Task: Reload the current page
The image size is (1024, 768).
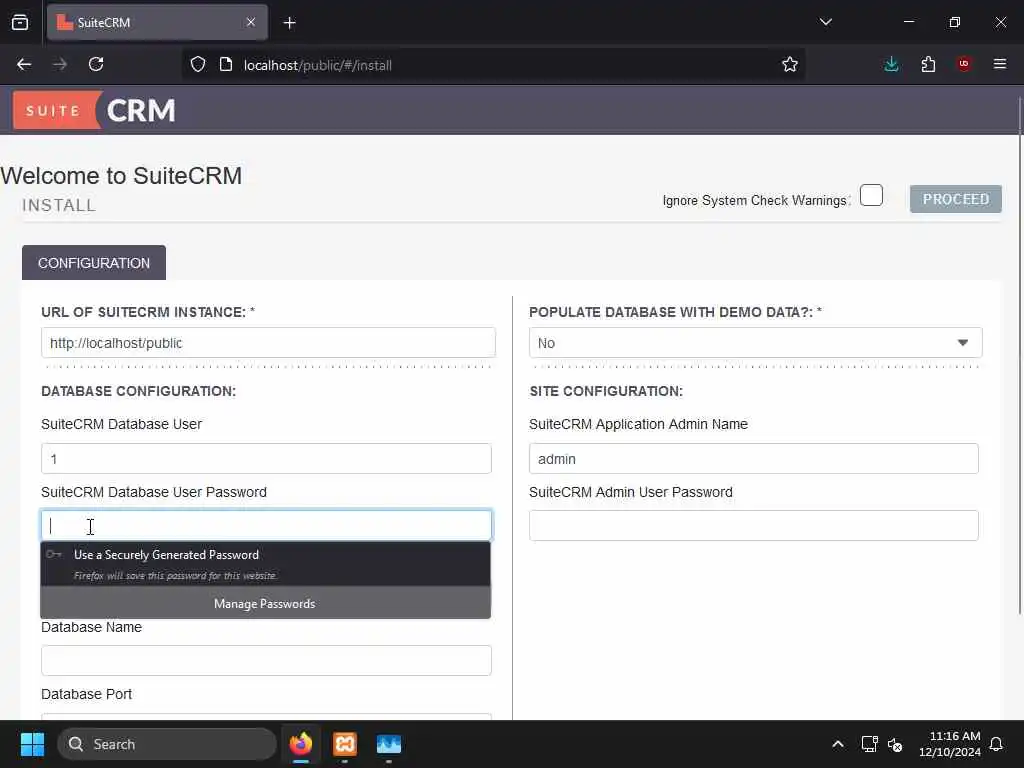Action: pyautogui.click(x=96, y=65)
